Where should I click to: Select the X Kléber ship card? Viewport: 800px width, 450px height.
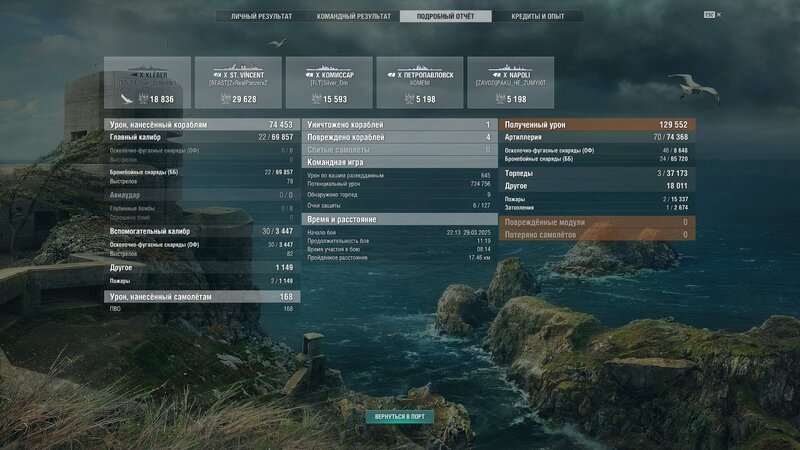[147, 82]
